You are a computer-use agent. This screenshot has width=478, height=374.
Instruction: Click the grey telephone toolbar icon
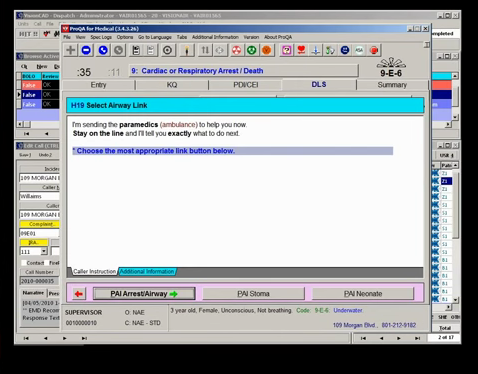pos(119,50)
